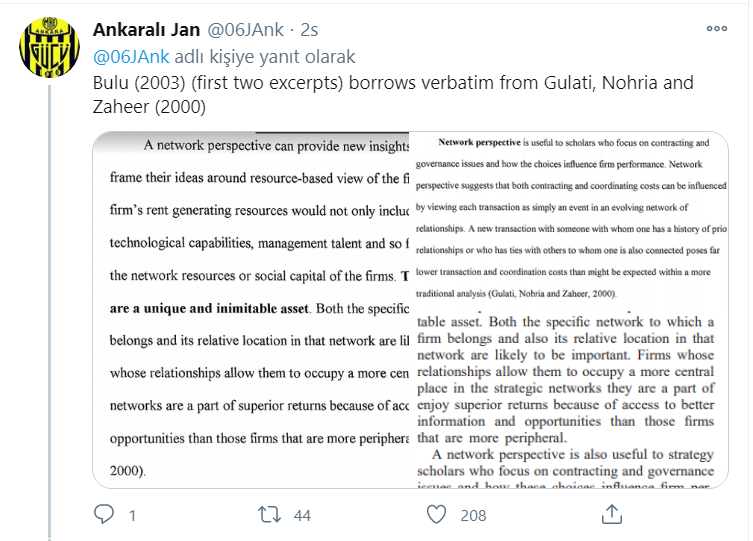Open the share upload icon

click(x=611, y=514)
